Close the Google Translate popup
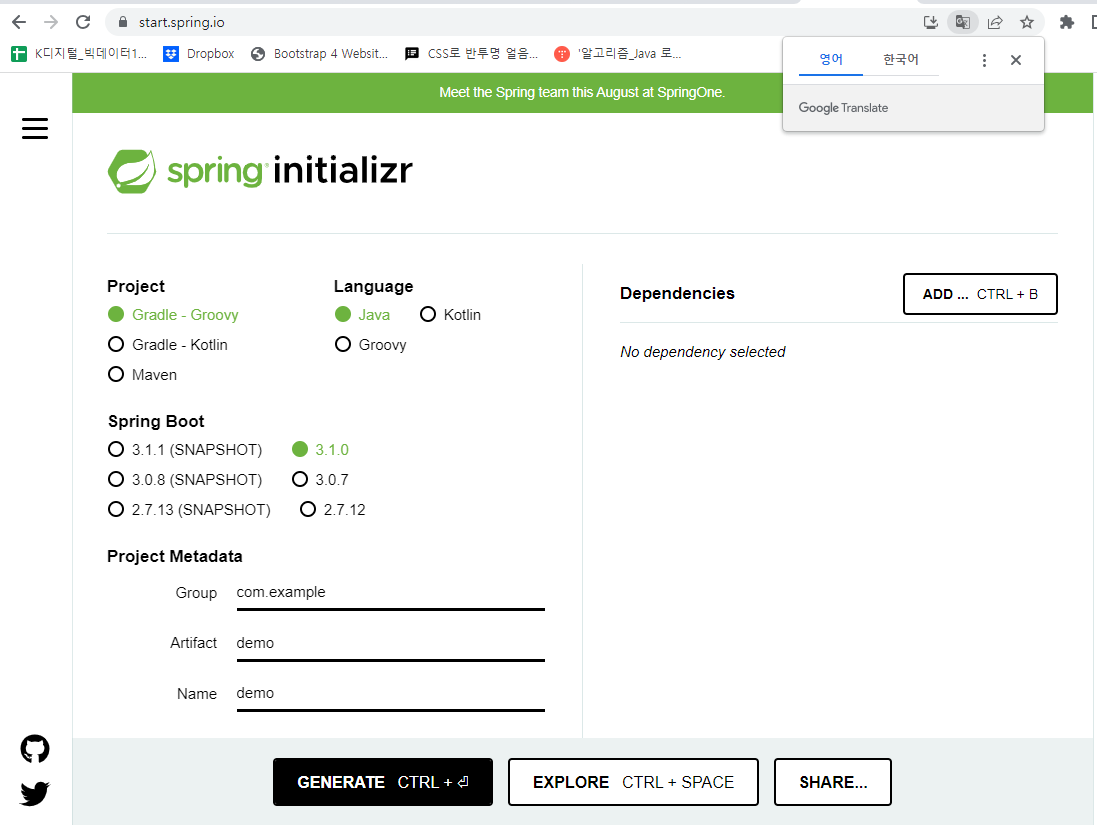1097x825 pixels. click(1016, 60)
